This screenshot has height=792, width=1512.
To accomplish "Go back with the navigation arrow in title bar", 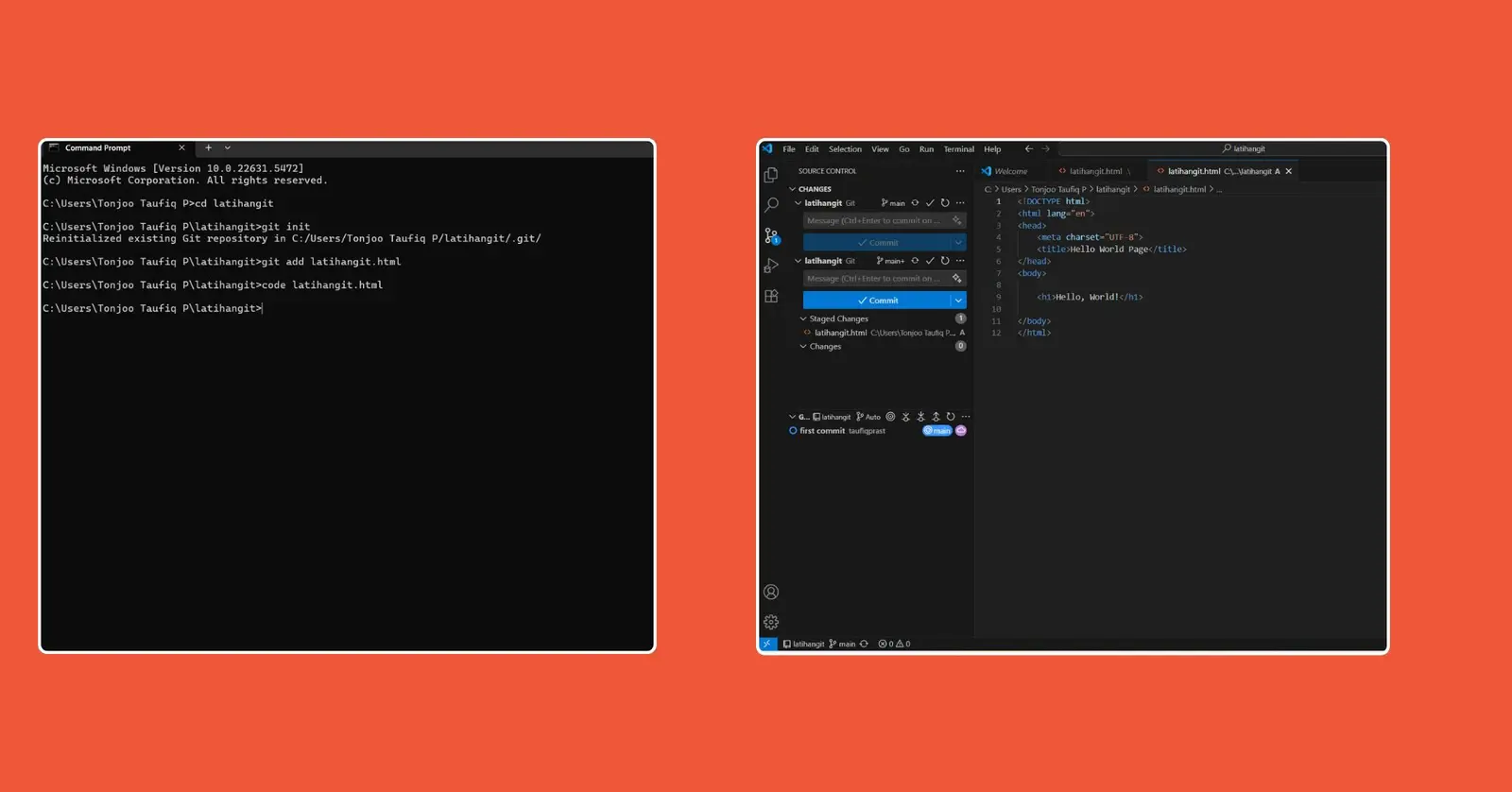I will coord(1029,148).
